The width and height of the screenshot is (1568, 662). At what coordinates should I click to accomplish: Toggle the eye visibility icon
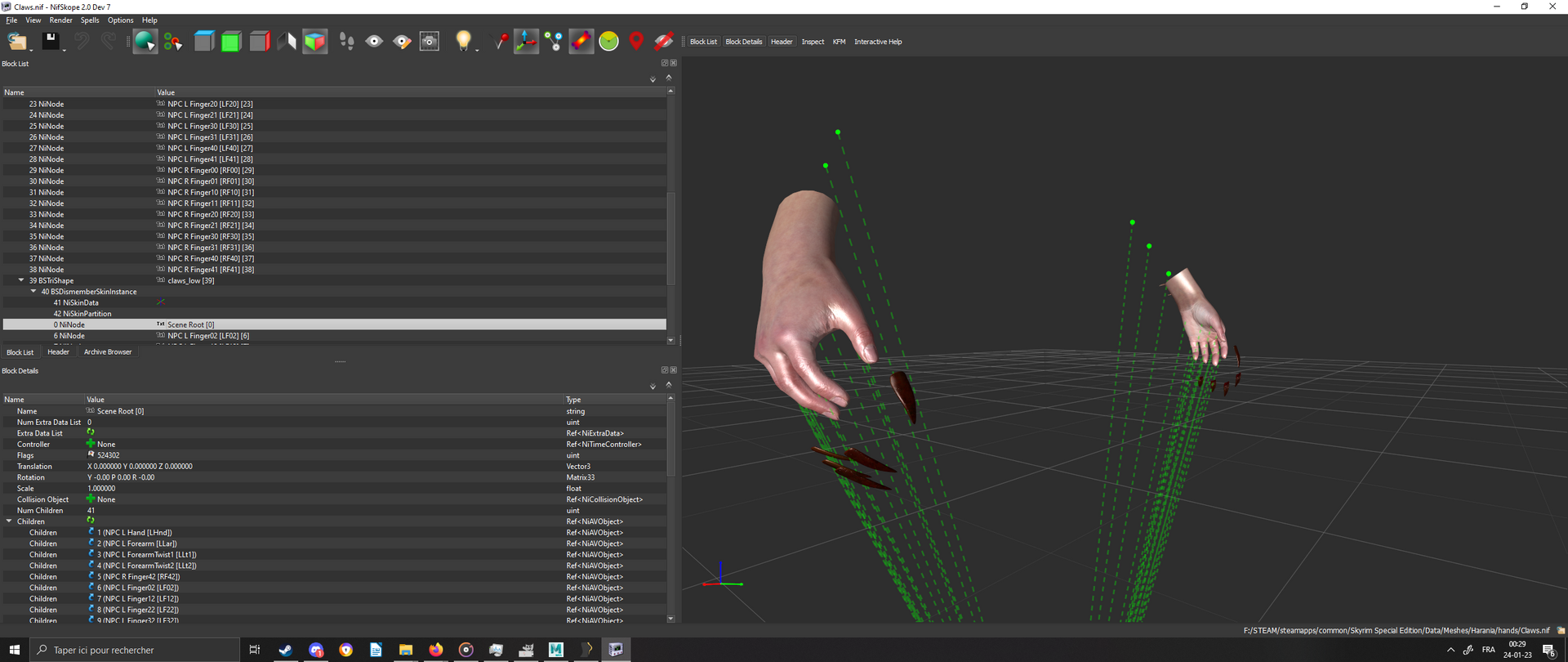pyautogui.click(x=374, y=41)
